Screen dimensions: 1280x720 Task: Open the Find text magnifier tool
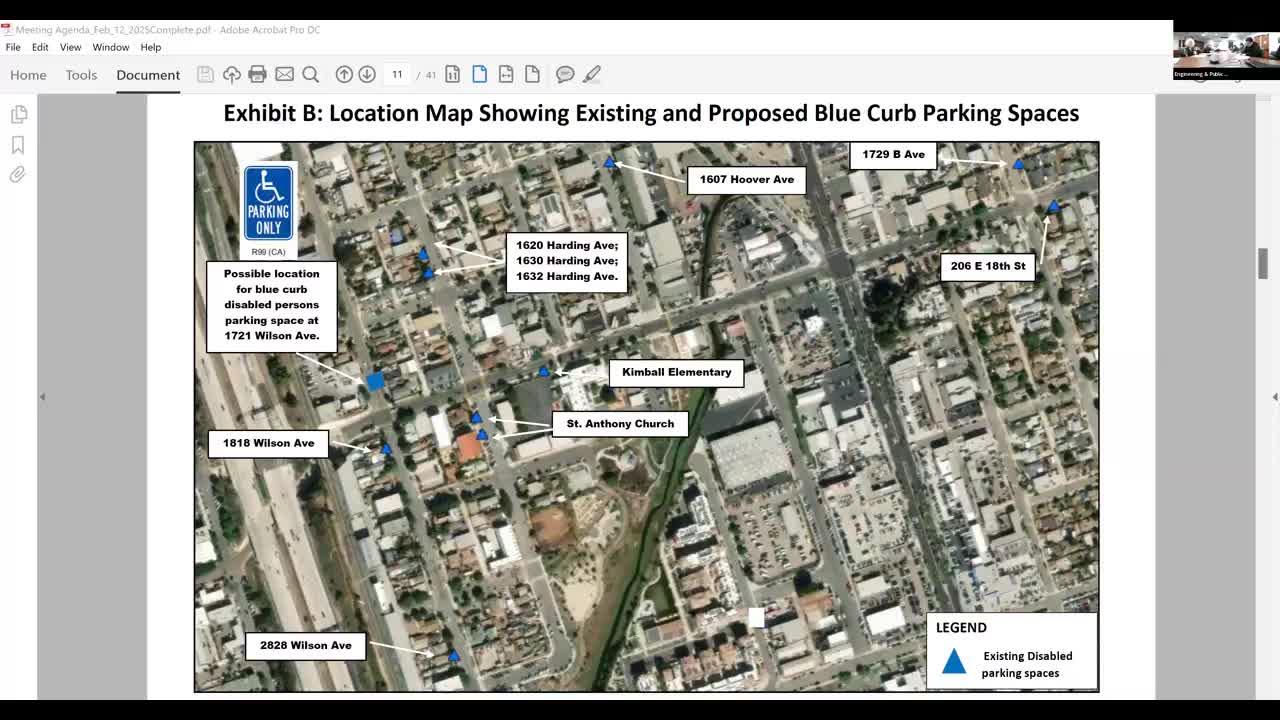pyautogui.click(x=311, y=74)
